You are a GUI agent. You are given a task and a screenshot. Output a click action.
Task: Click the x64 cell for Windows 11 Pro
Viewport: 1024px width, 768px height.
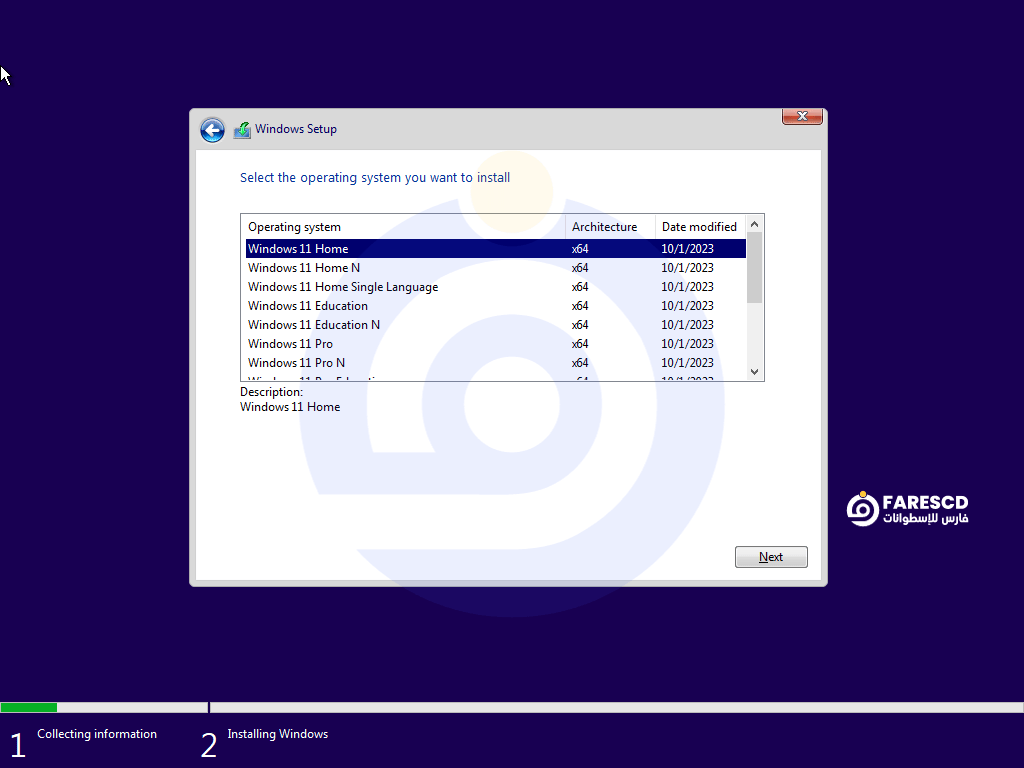580,344
